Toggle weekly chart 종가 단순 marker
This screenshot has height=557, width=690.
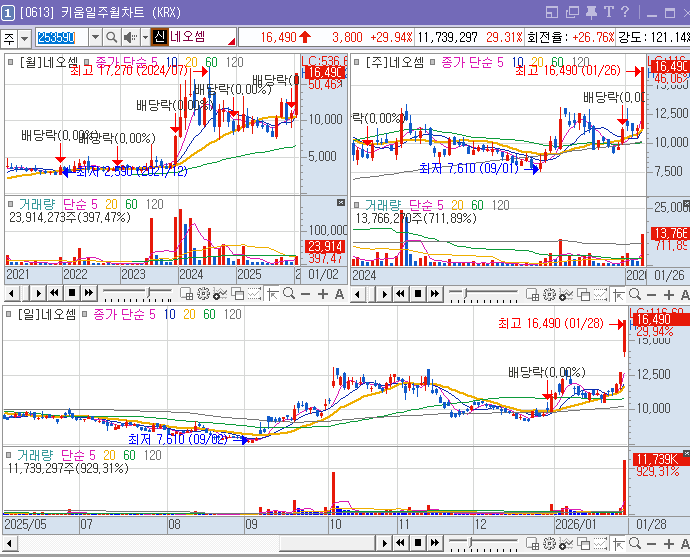[x=433, y=62]
